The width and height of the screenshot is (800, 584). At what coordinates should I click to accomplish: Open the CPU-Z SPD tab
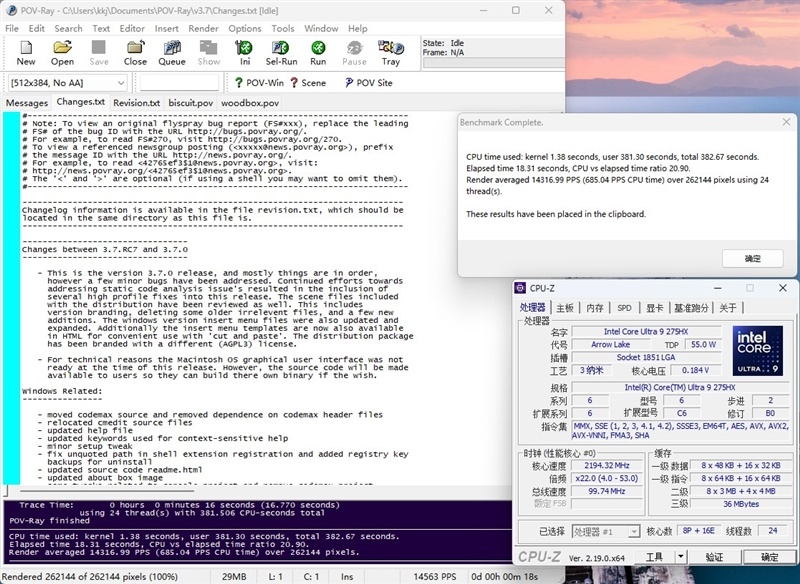pos(624,308)
